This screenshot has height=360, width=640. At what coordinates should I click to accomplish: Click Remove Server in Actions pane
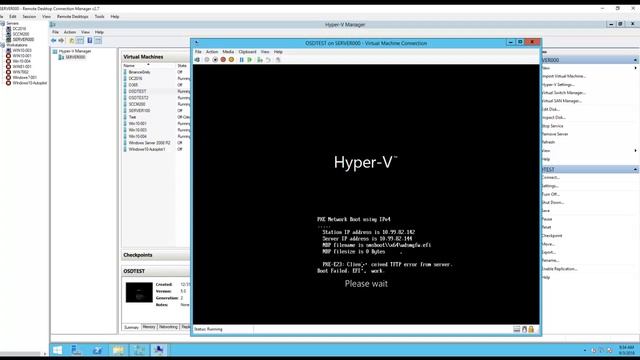pyautogui.click(x=555, y=134)
